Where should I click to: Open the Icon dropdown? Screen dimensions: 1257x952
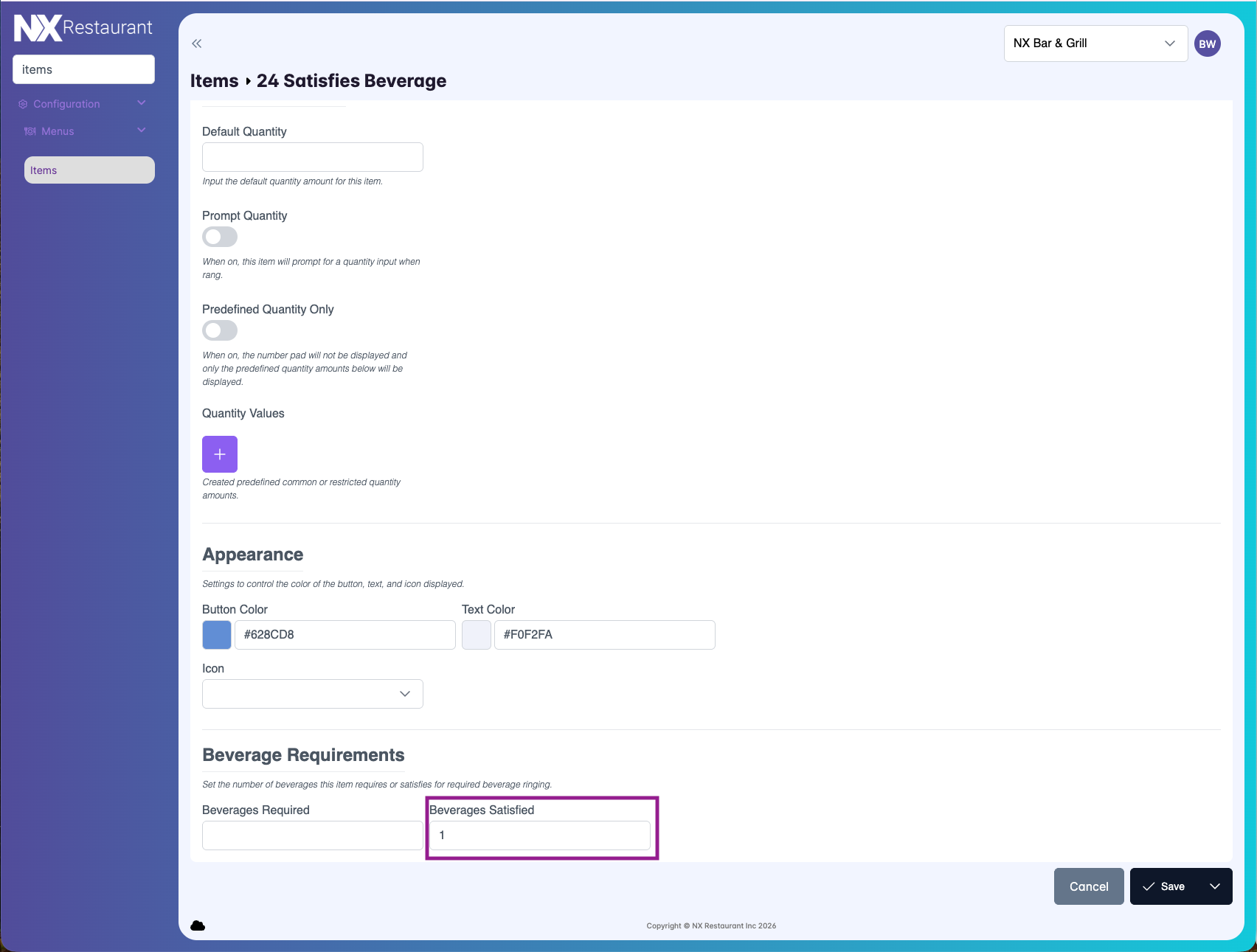312,694
